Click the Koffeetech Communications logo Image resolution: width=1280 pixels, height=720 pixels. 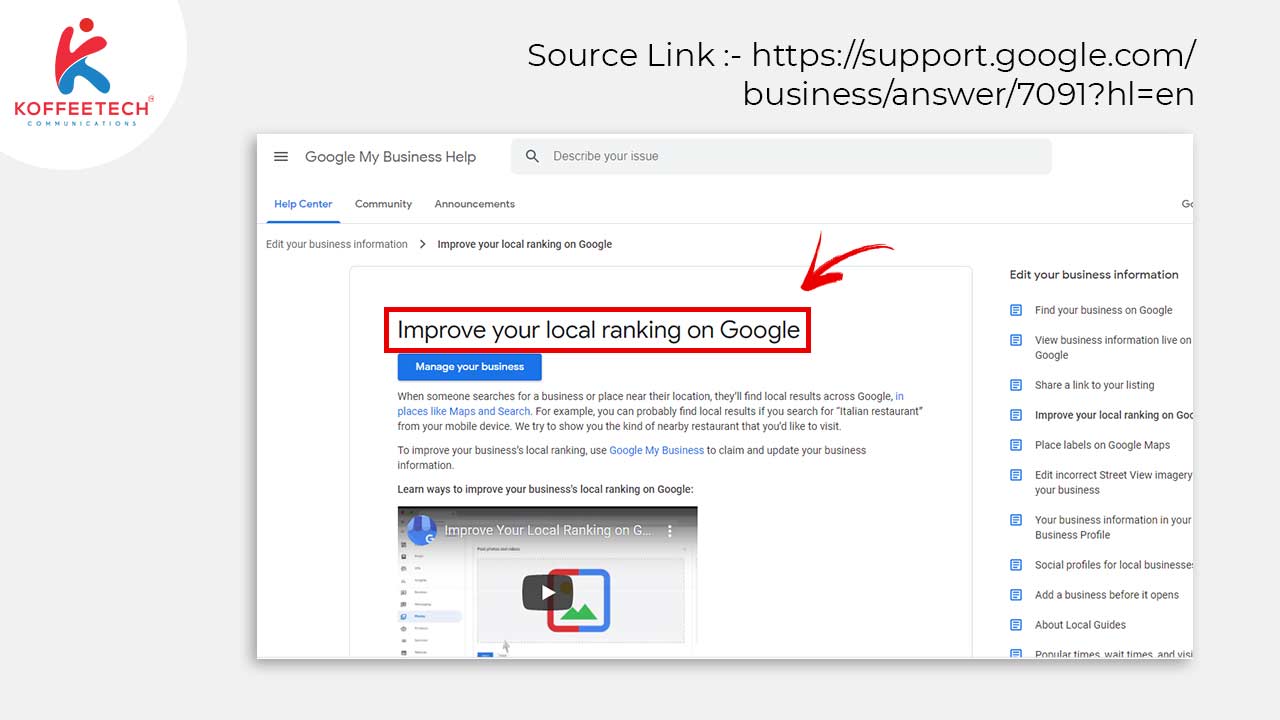(83, 72)
